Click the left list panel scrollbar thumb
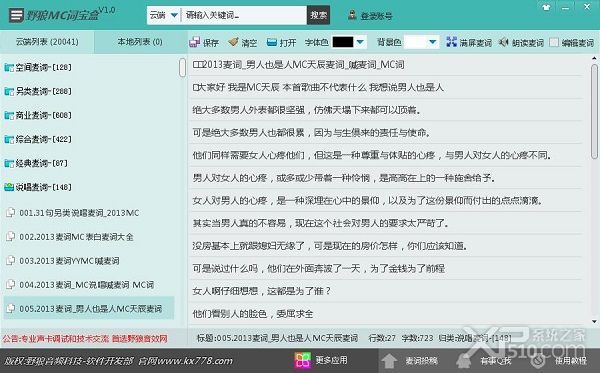 coord(183,67)
